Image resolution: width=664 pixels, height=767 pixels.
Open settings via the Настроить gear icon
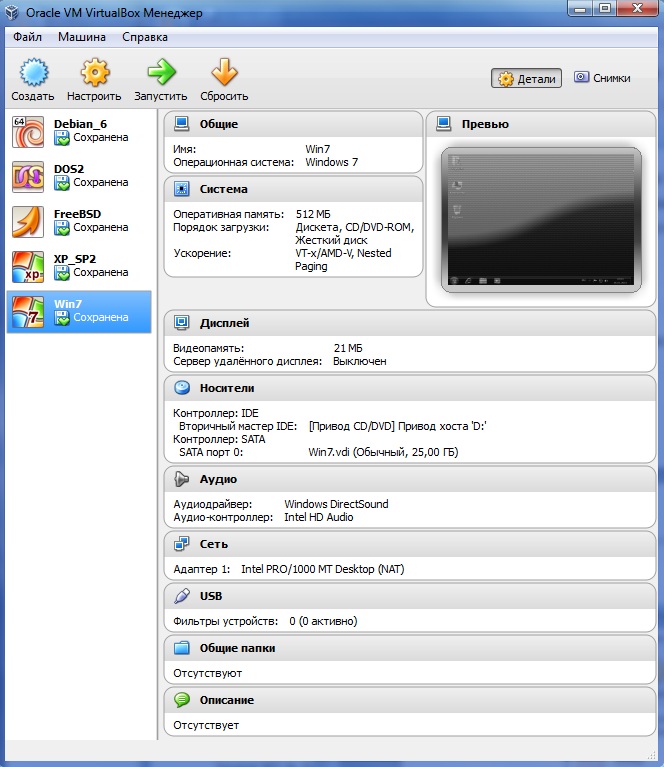94,72
